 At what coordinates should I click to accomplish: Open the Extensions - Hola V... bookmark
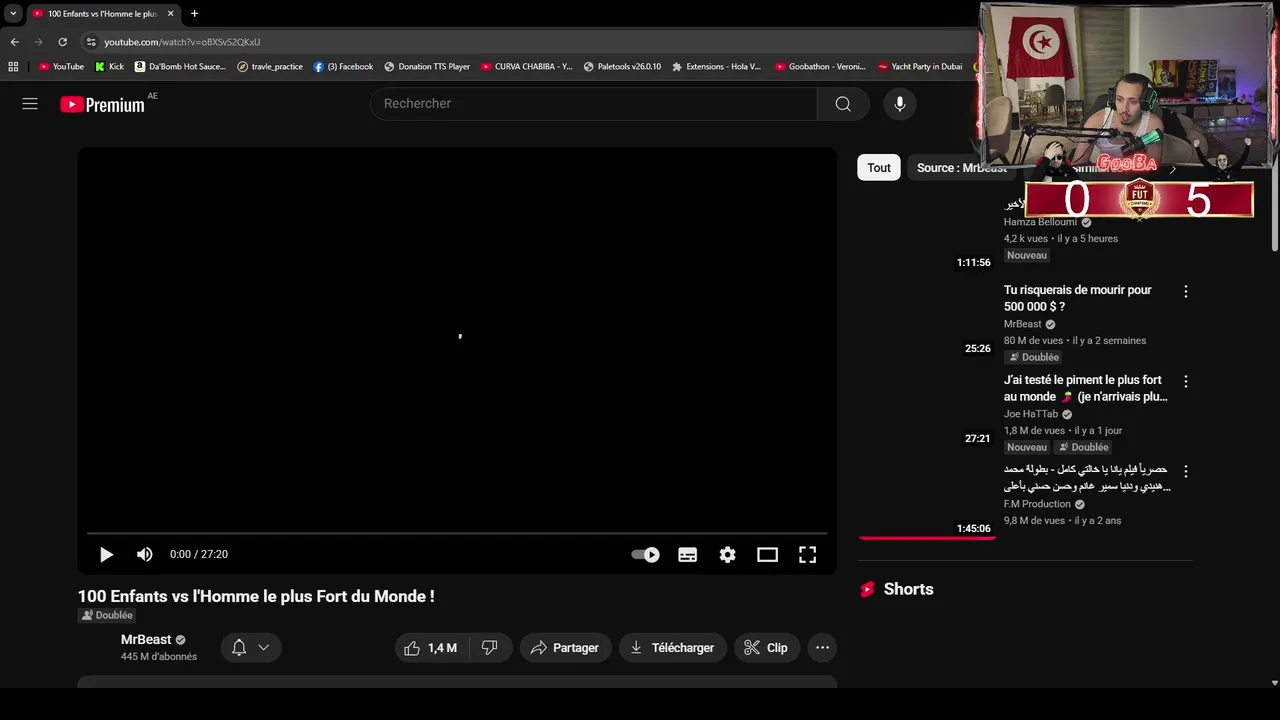coord(716,67)
